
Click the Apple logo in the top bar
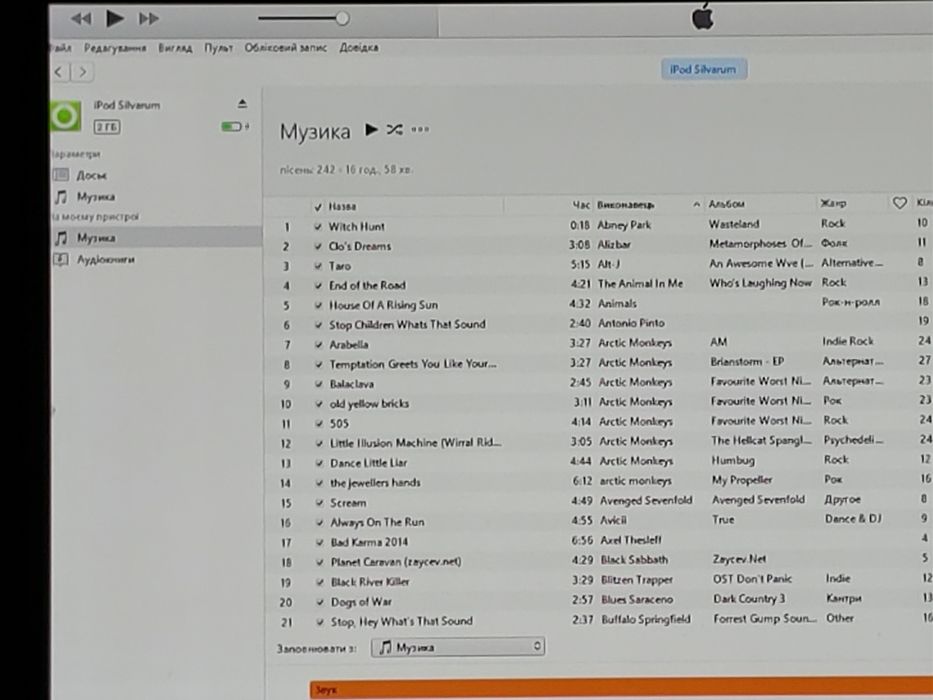point(703,16)
